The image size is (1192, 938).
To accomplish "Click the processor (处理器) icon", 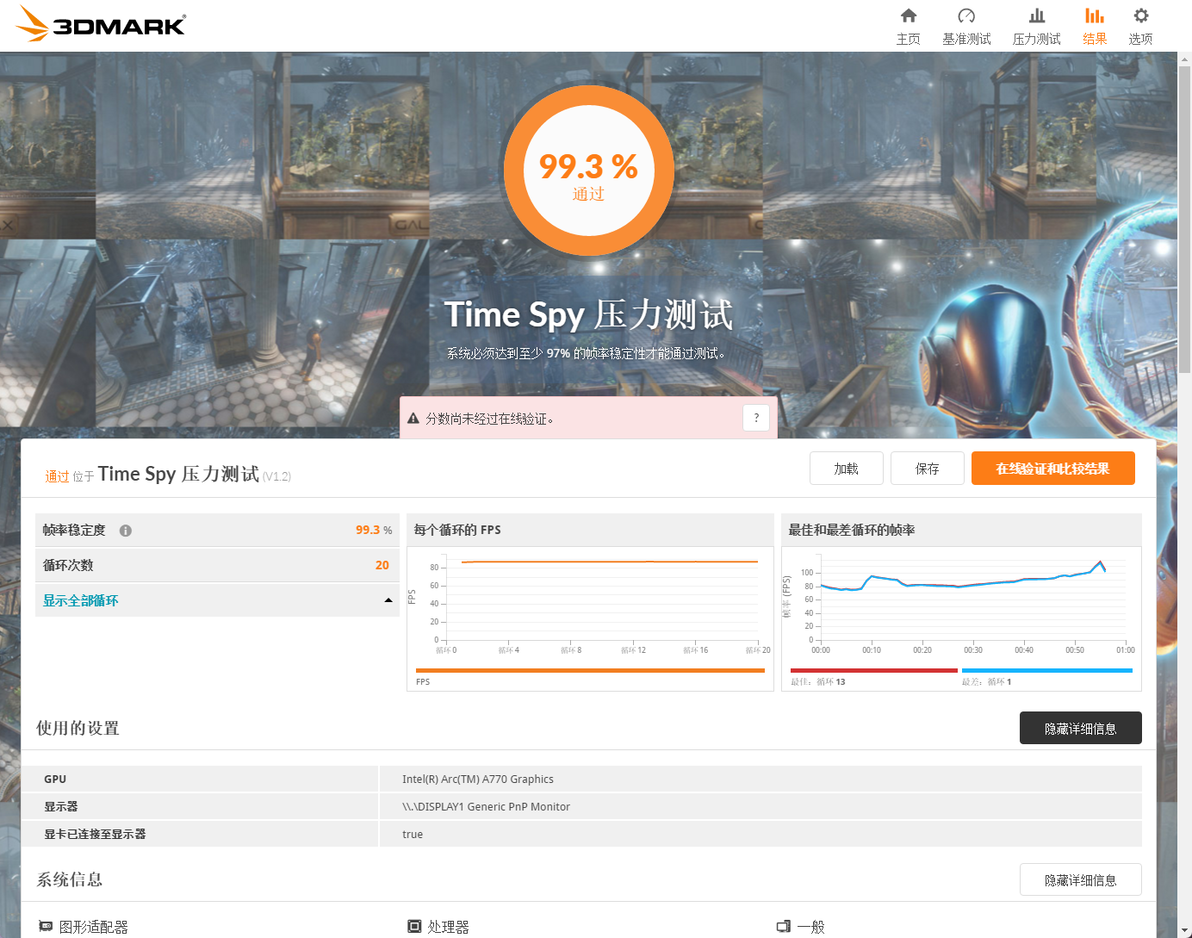I will (414, 926).
